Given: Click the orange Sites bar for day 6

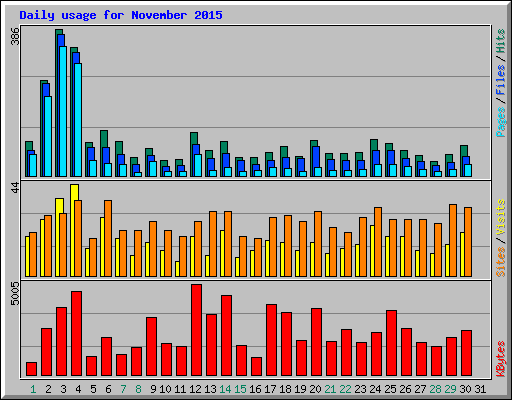Looking at the screenshot, I should coord(108,238).
